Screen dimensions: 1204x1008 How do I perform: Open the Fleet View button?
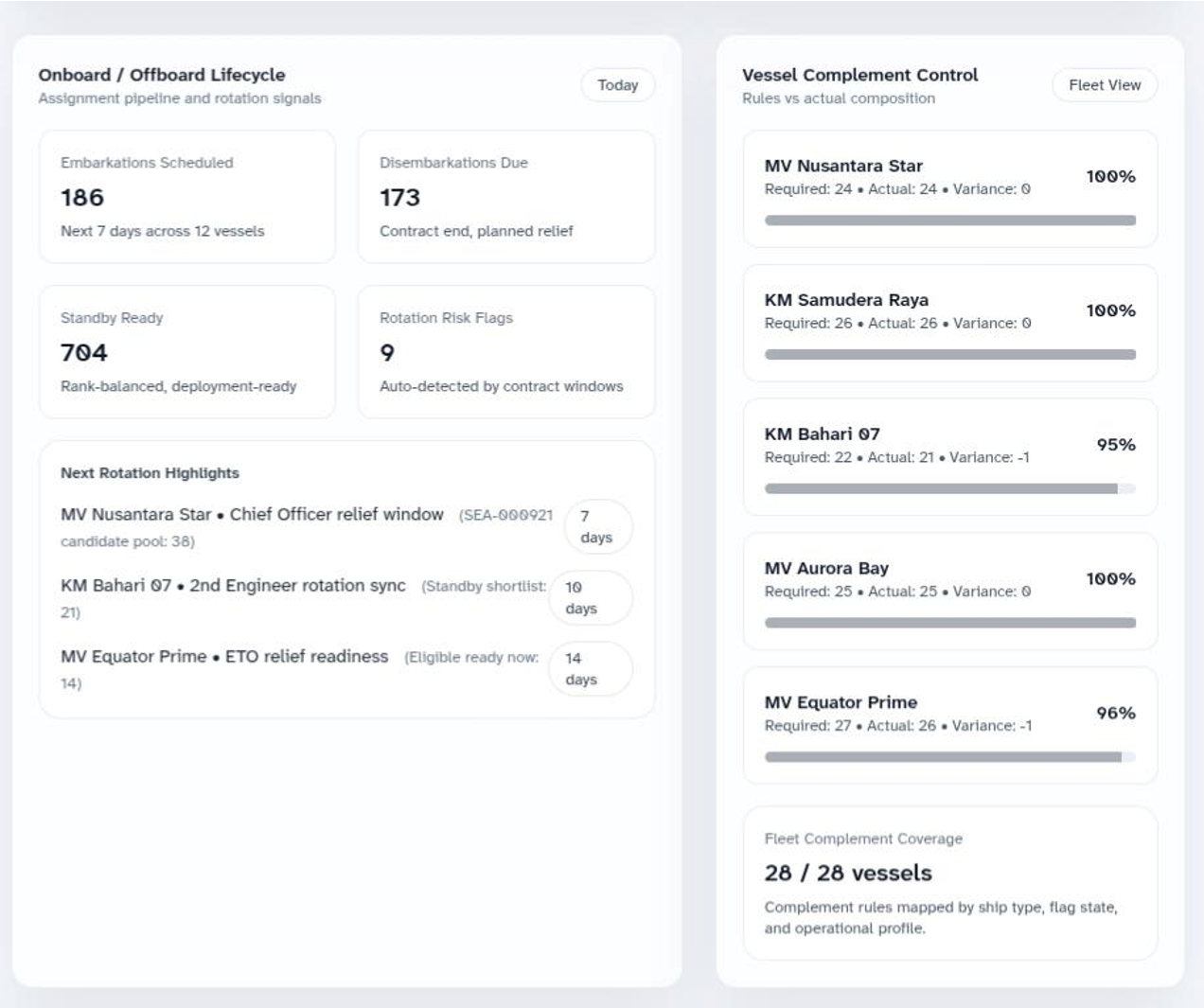1105,84
